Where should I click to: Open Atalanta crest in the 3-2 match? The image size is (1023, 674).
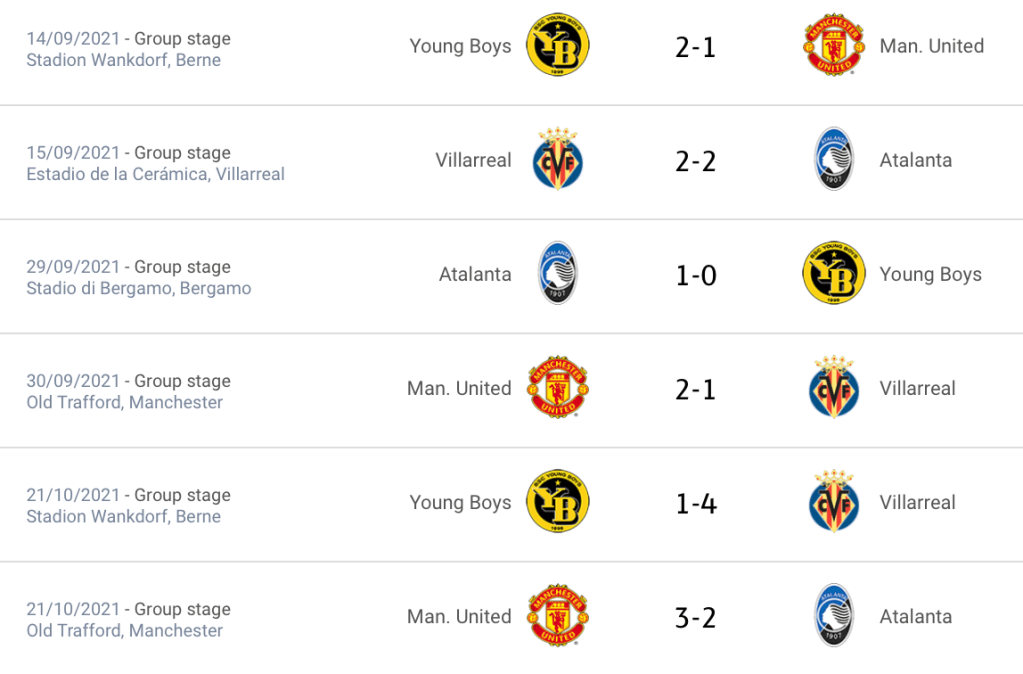pyautogui.click(x=834, y=616)
